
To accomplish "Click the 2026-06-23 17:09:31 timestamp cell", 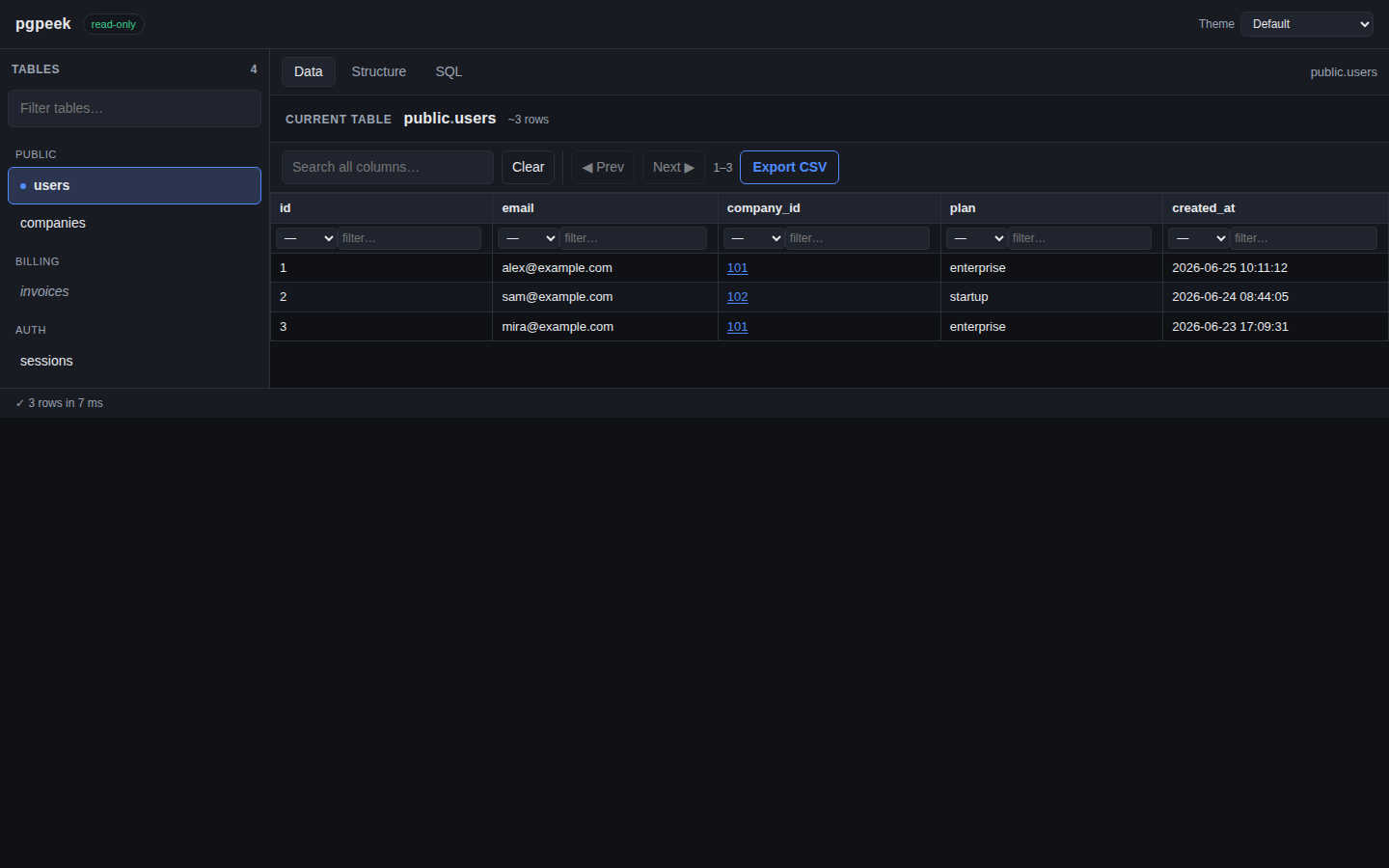I will (1275, 327).
